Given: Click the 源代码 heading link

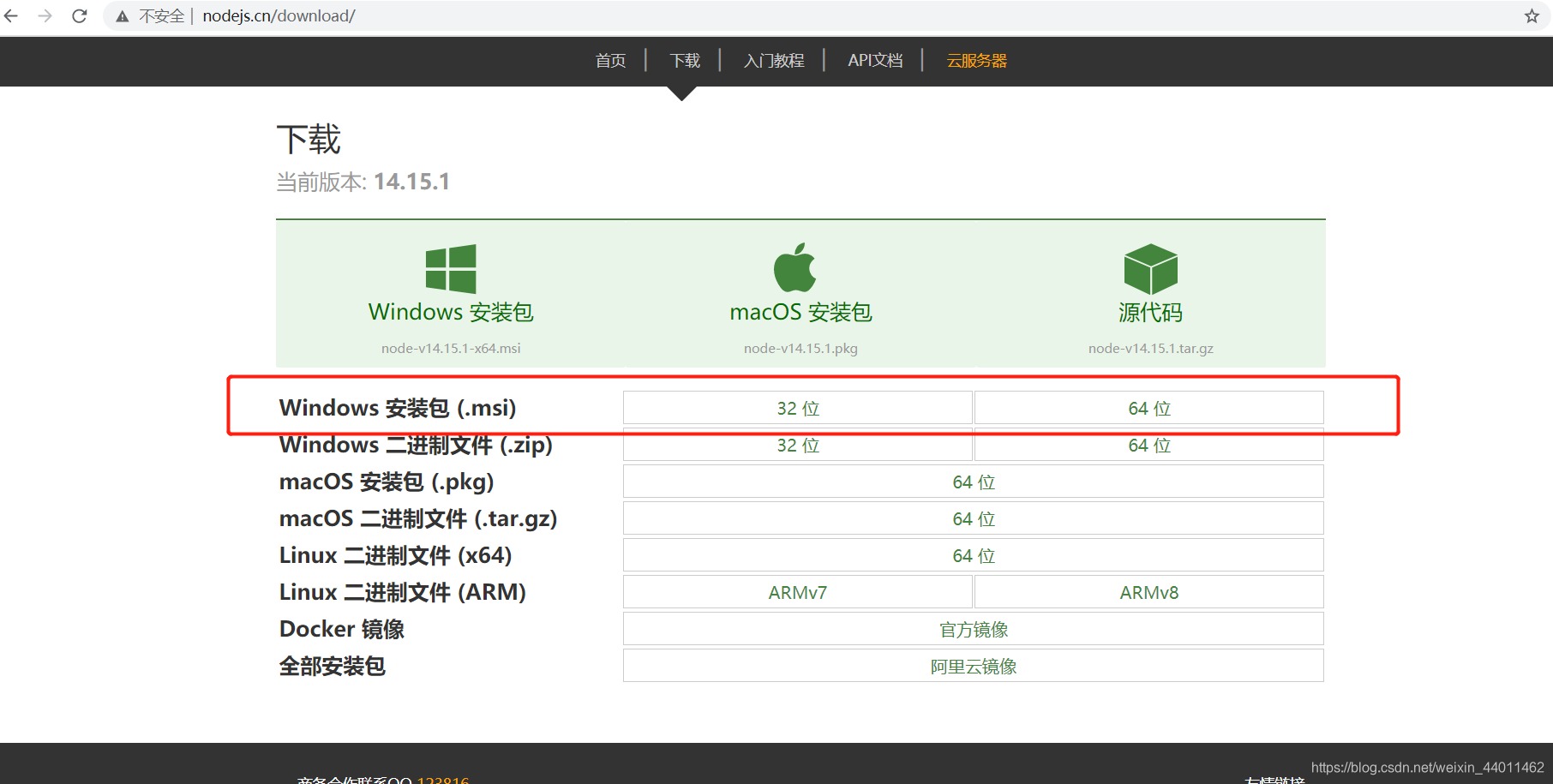Looking at the screenshot, I should pyautogui.click(x=1151, y=312).
